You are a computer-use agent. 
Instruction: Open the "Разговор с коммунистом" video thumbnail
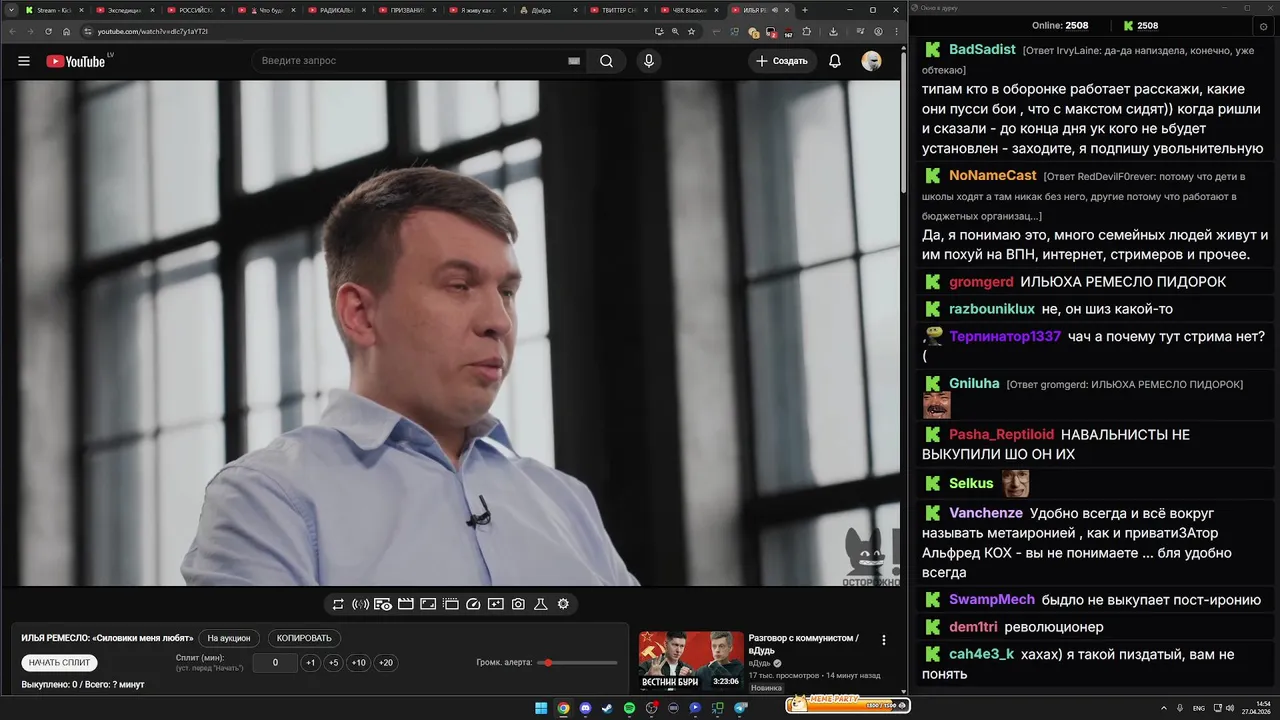[x=691, y=661]
